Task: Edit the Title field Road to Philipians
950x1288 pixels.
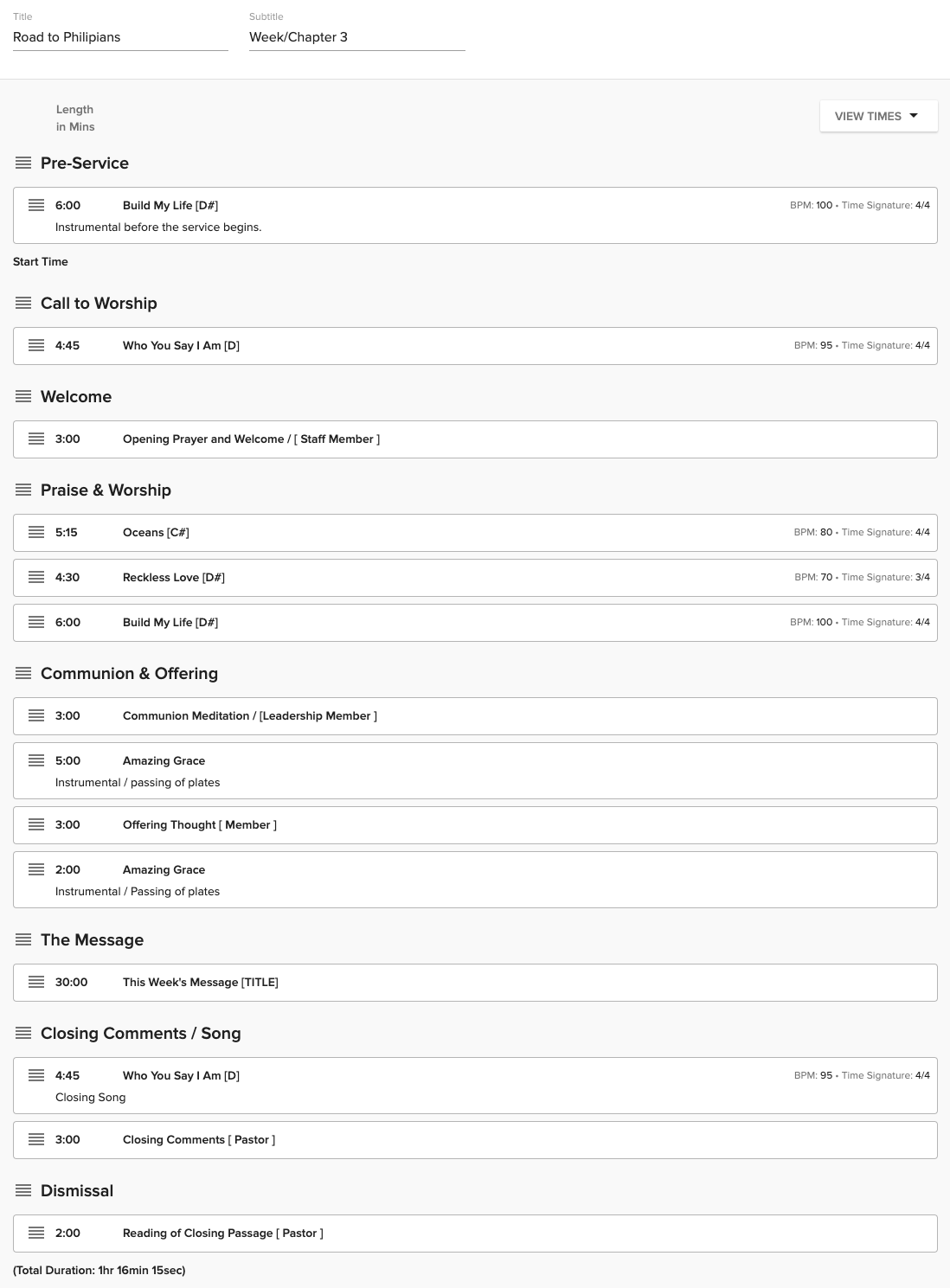Action: coord(120,37)
